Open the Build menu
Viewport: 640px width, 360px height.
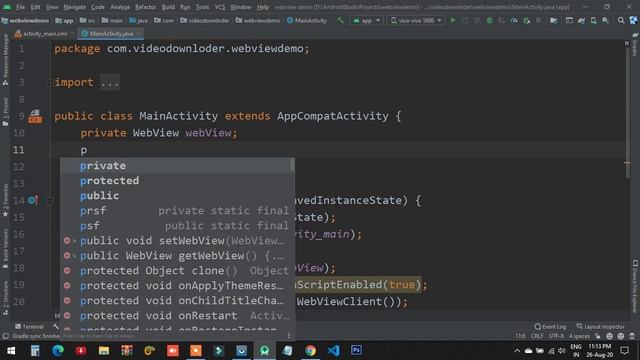pos(168,7)
